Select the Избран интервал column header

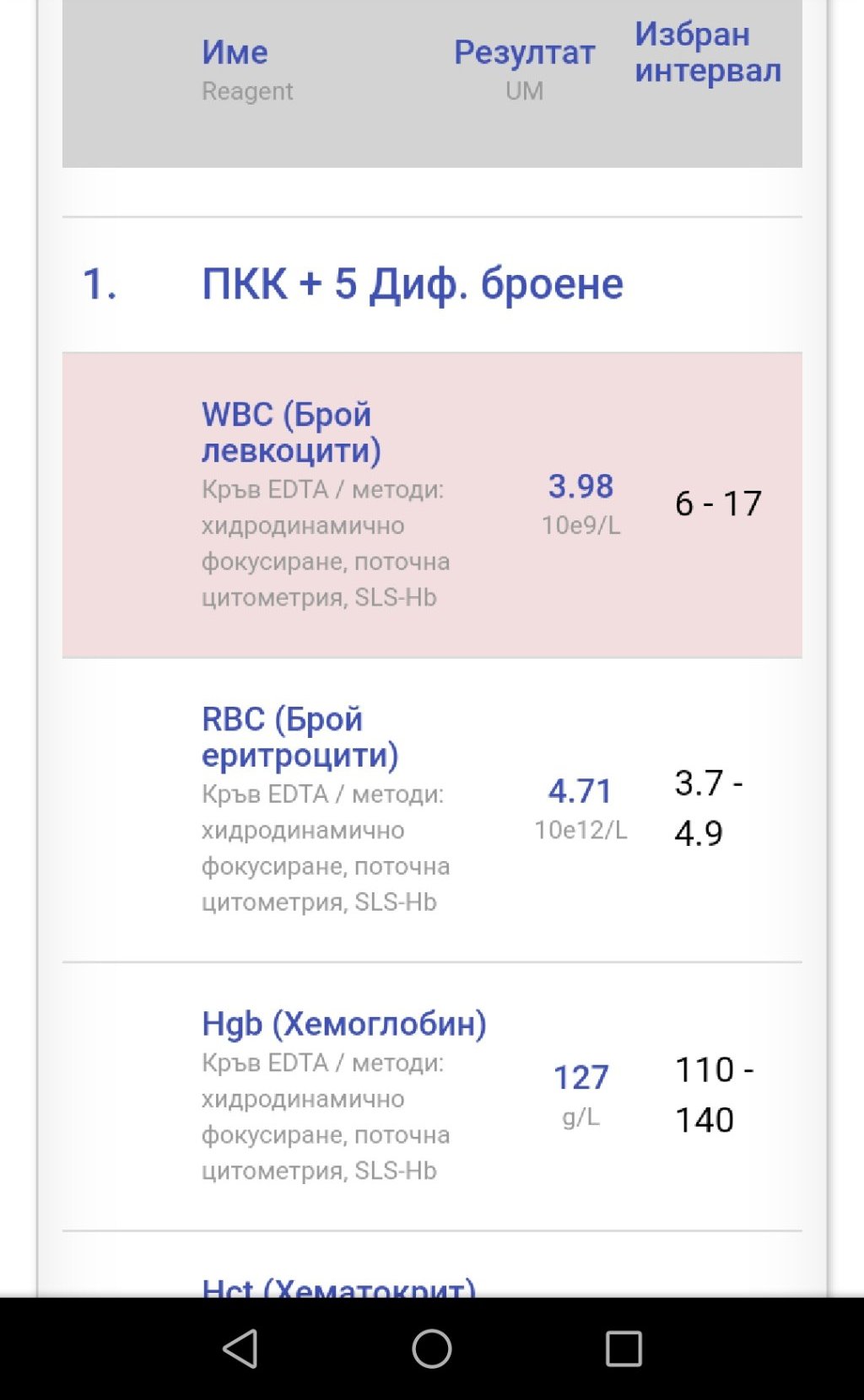click(x=707, y=52)
